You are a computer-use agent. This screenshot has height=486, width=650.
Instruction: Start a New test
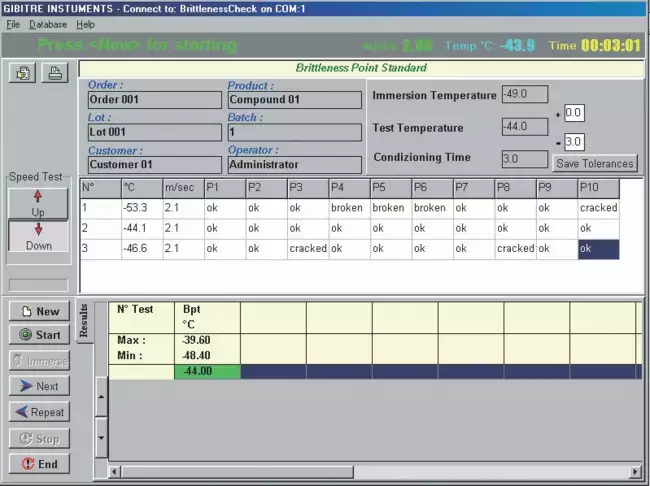[x=39, y=311]
